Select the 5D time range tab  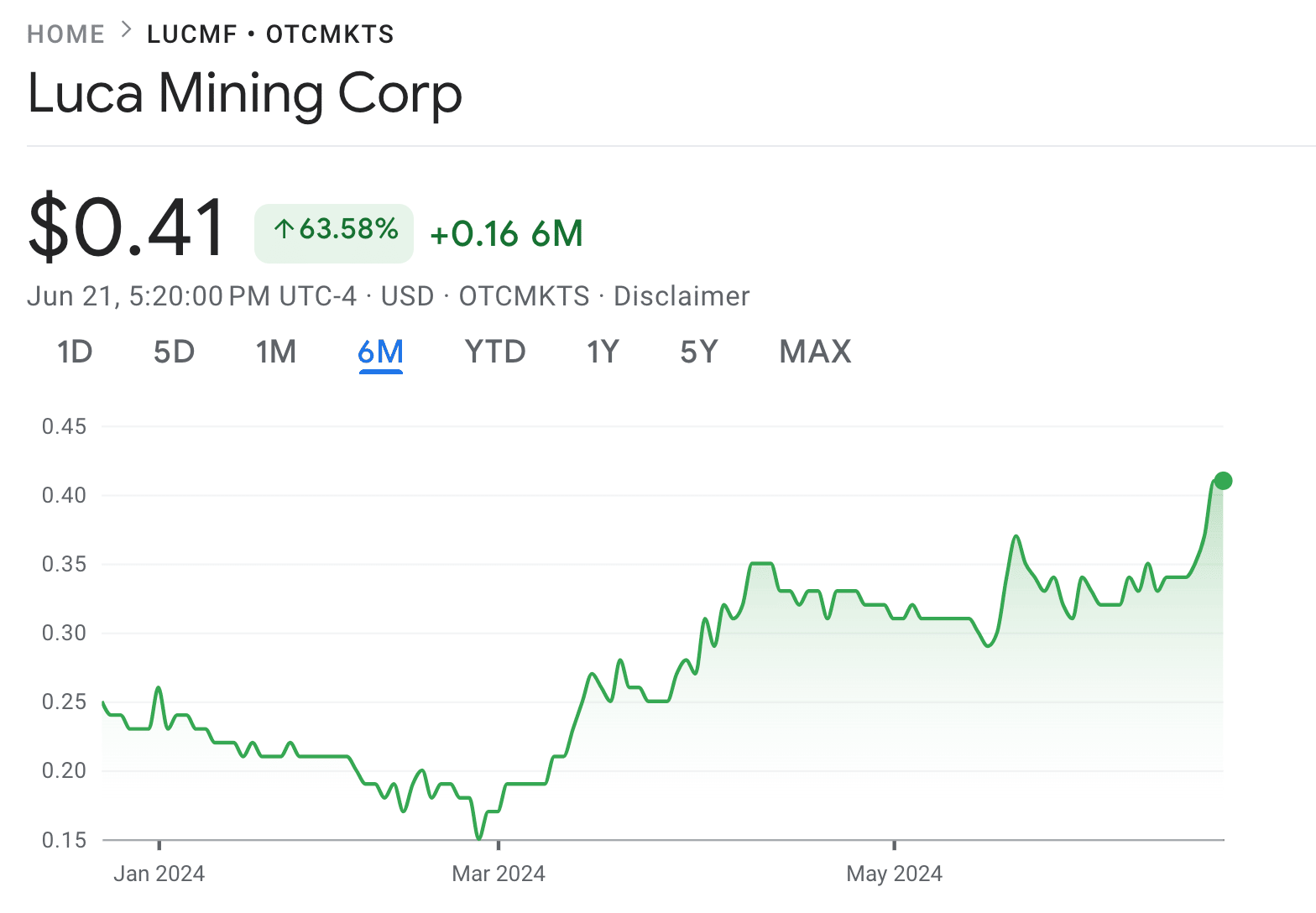click(174, 352)
